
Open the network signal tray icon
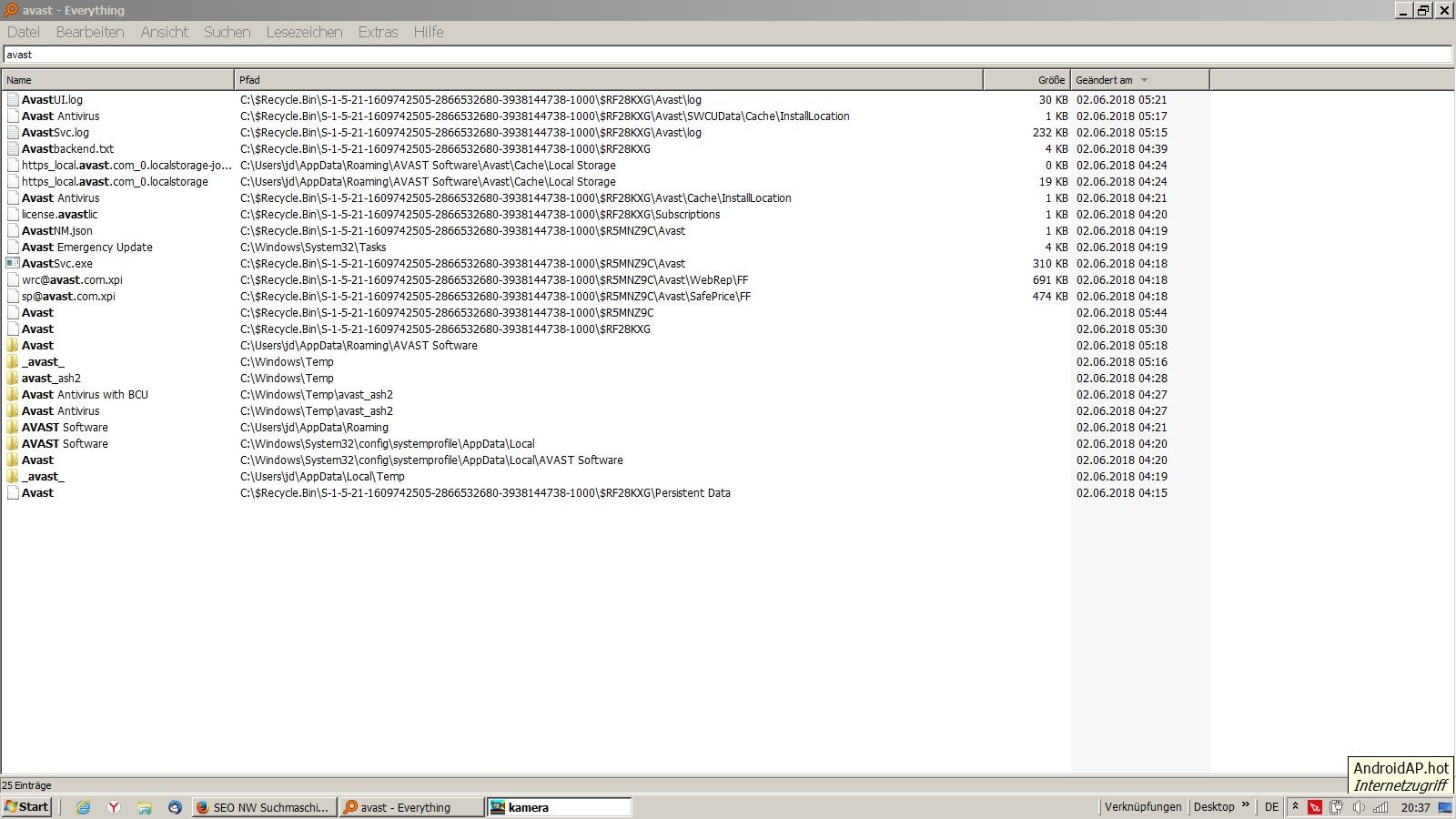tap(1381, 807)
